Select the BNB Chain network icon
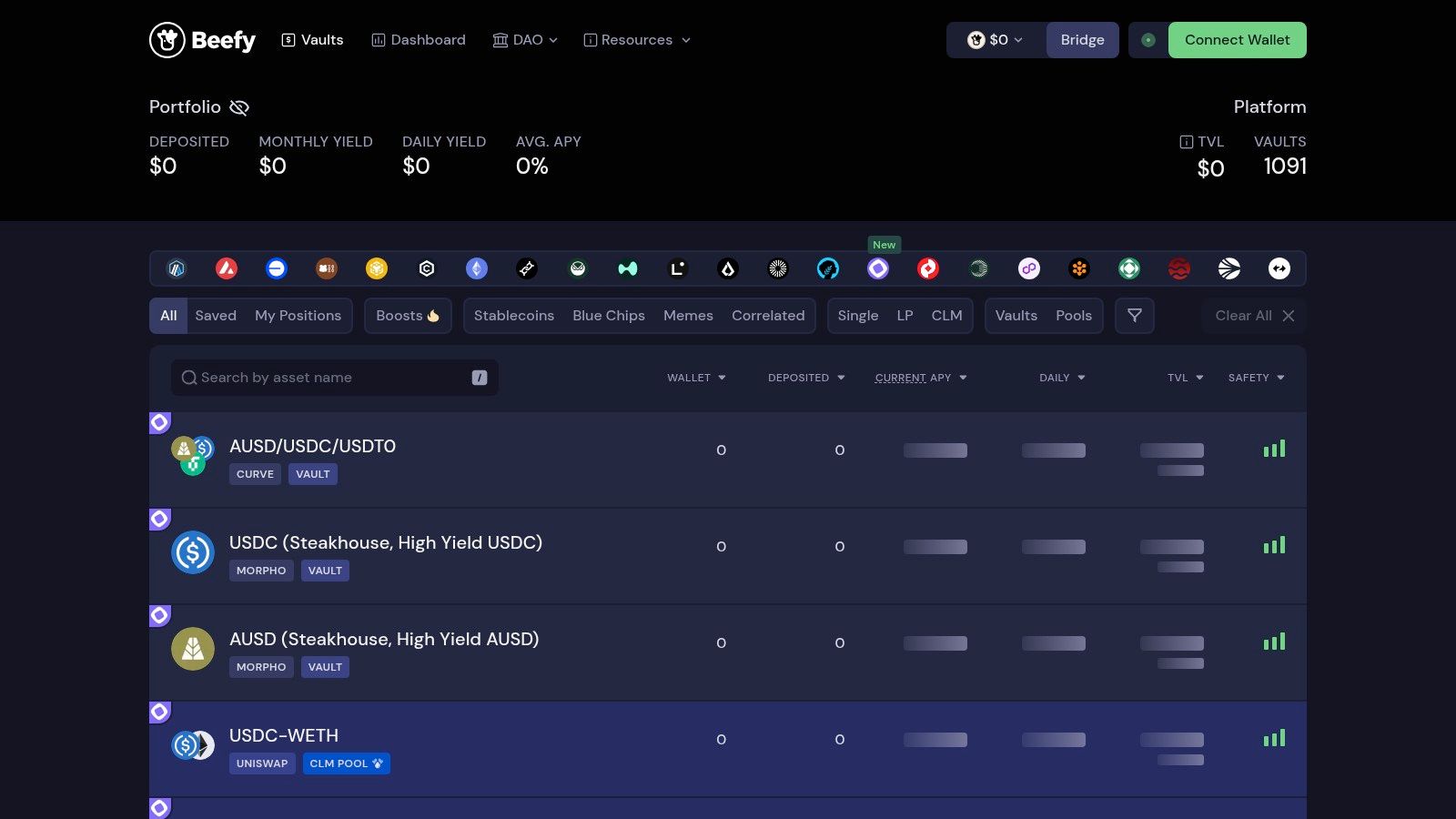Viewport: 1456px width, 819px height. click(x=376, y=268)
